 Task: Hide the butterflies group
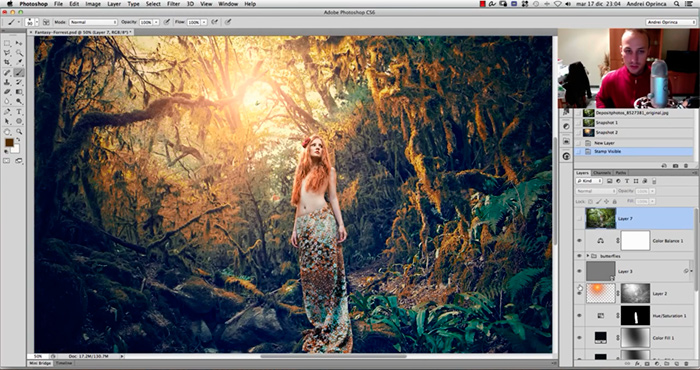pos(579,256)
